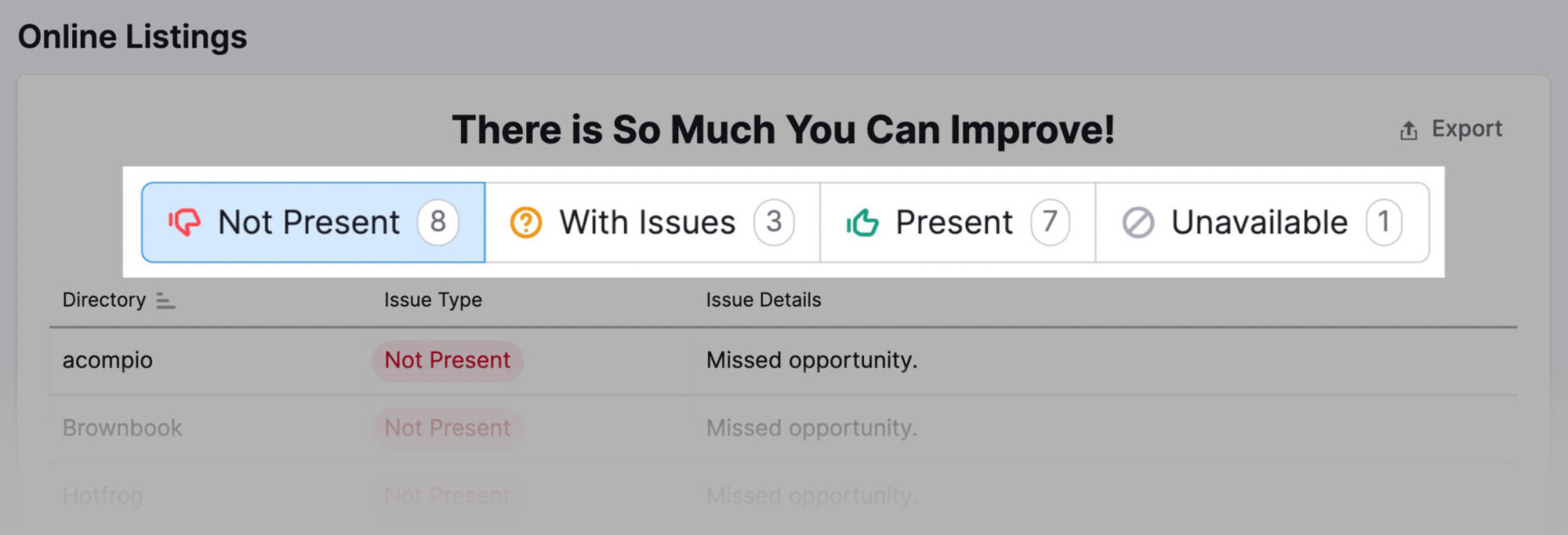Click the gray Unavailable circle-slash icon

[x=1138, y=223]
